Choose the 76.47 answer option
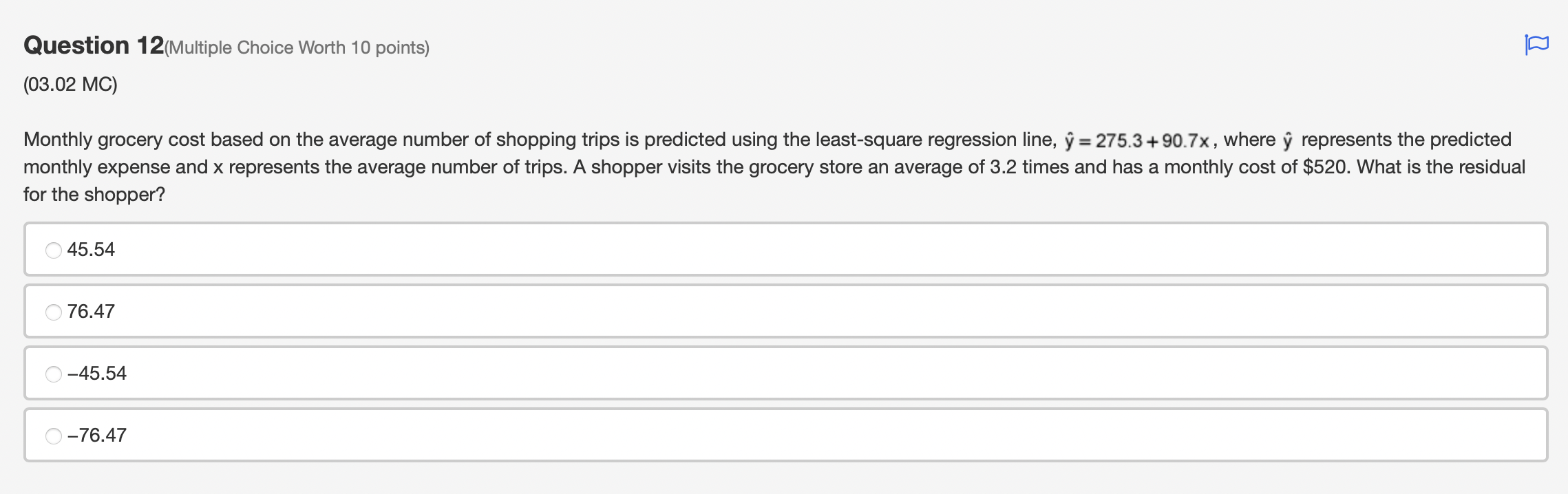Screen dimensions: 1568x494 pos(54,312)
